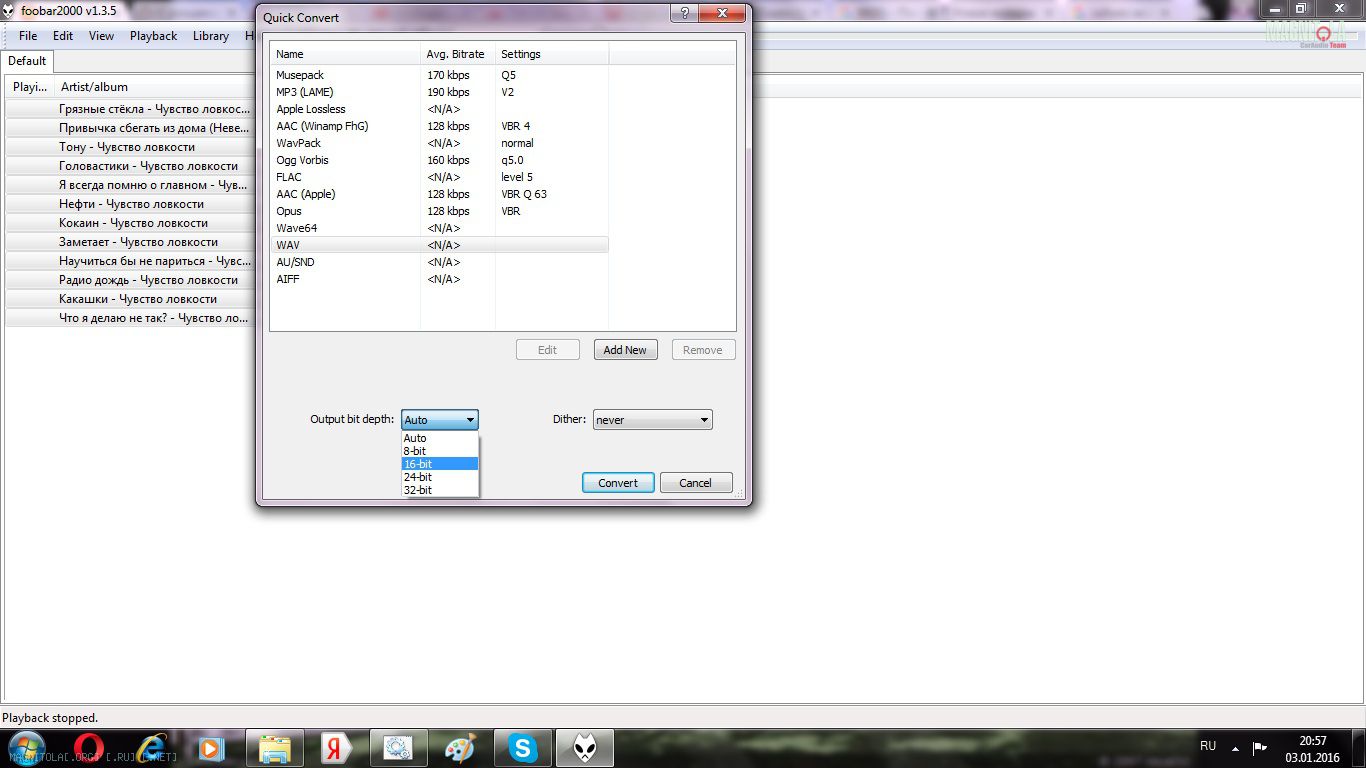Open Internet Explorer from the taskbar
This screenshot has height=768, width=1366.
click(x=152, y=748)
